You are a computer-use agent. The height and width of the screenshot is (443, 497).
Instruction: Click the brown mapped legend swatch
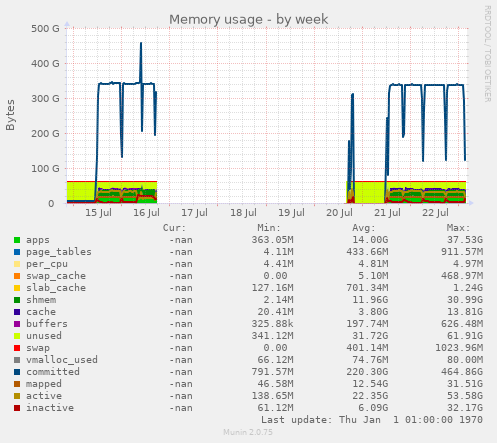pyautogui.click(x=17, y=384)
